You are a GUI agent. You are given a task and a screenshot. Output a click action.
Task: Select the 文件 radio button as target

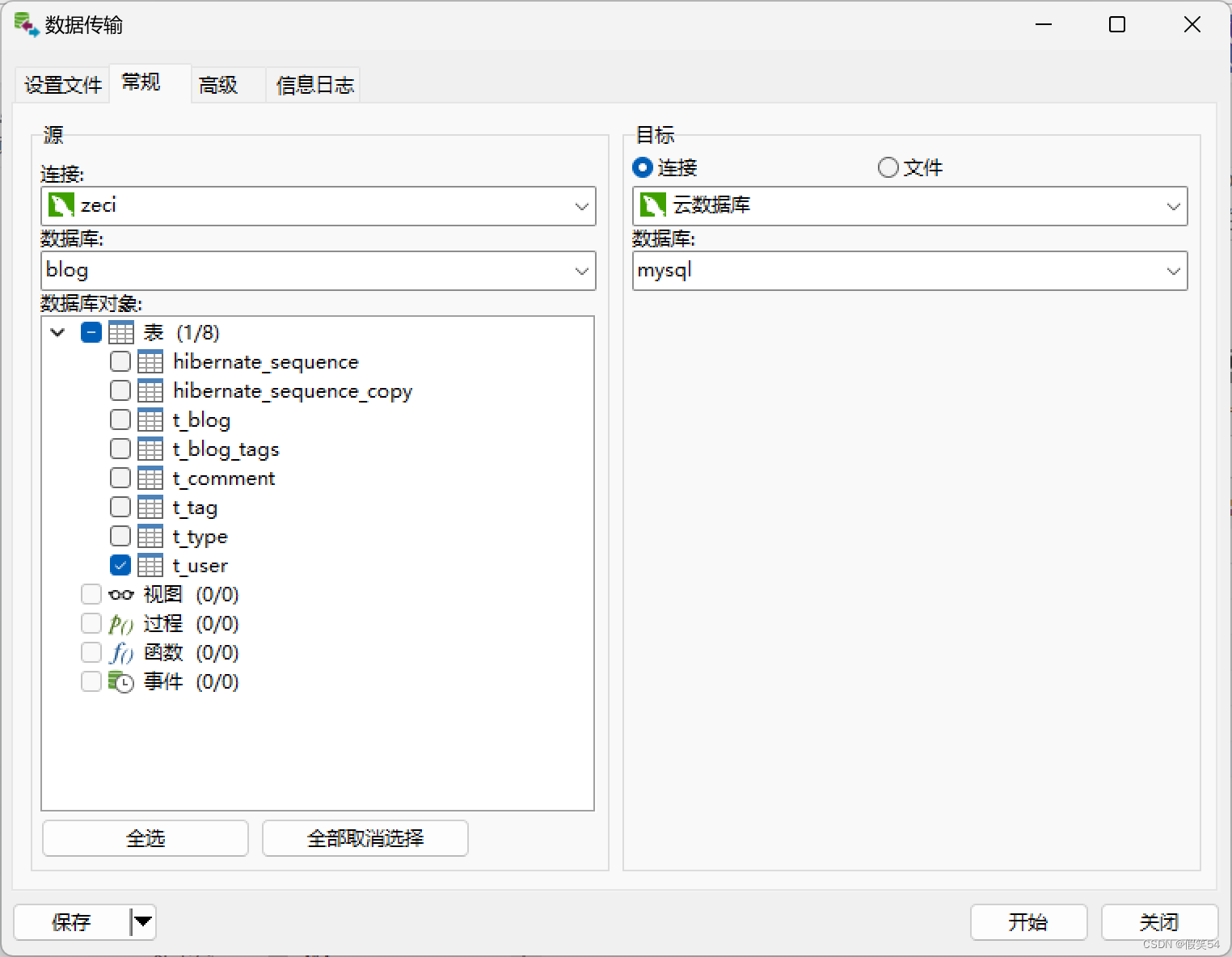pos(888,167)
